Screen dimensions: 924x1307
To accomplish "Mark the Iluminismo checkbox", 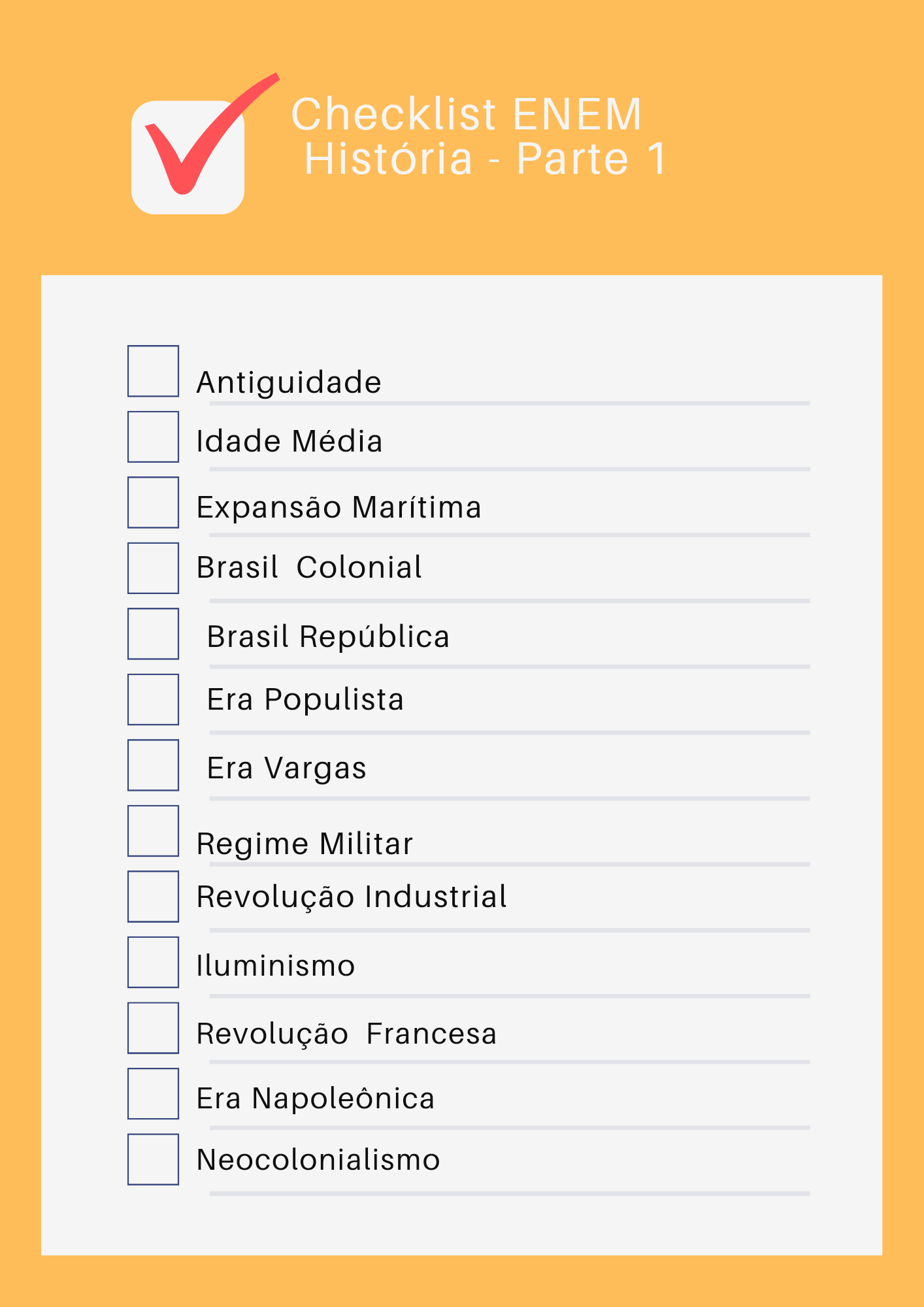I will [153, 962].
